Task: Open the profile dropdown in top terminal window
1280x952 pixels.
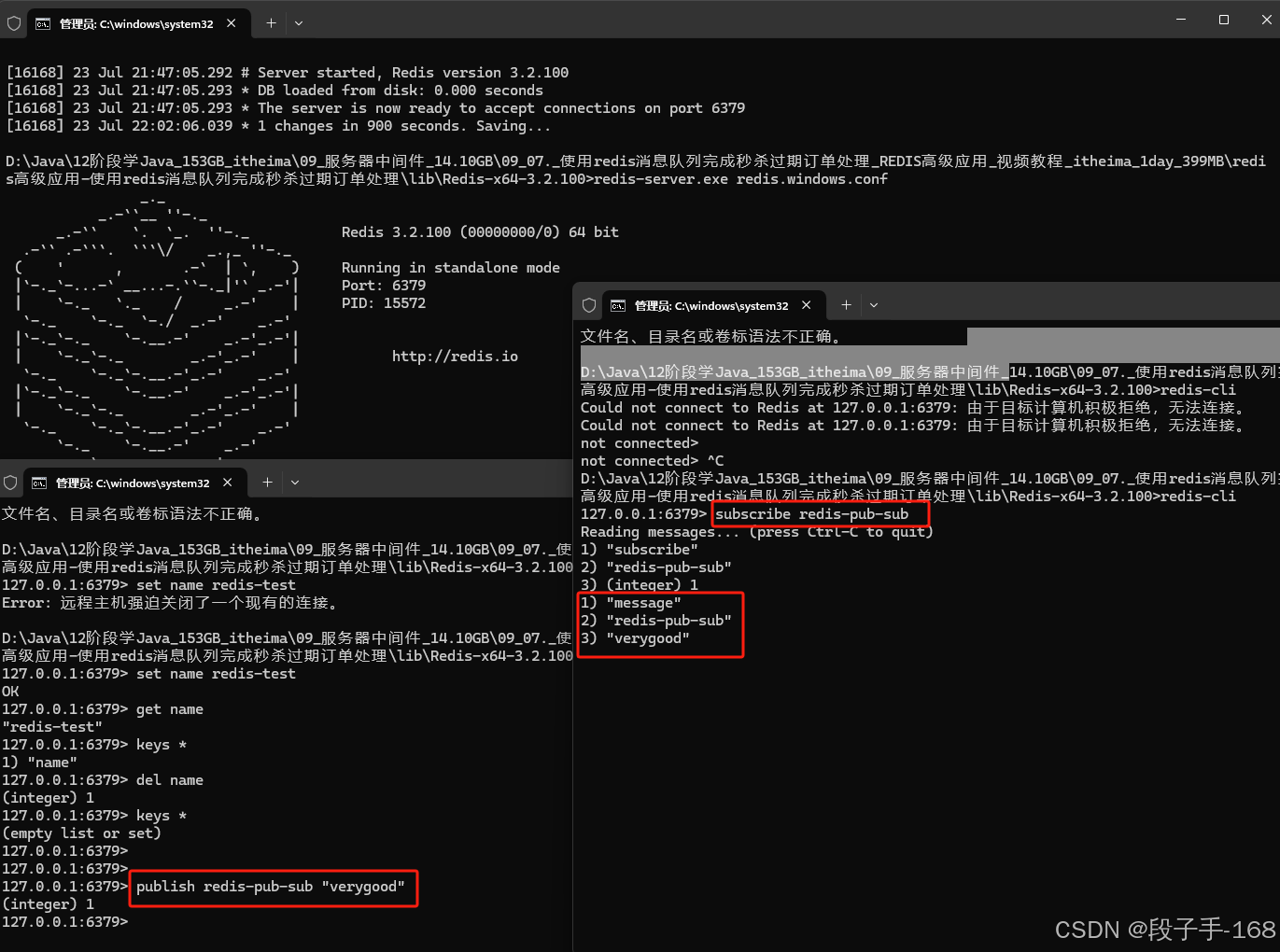Action: click(x=299, y=23)
